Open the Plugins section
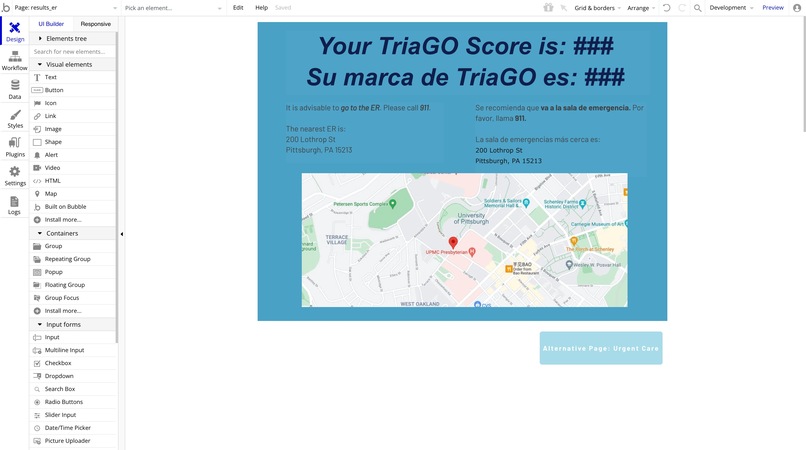The width and height of the screenshot is (806, 450). click(x=15, y=147)
